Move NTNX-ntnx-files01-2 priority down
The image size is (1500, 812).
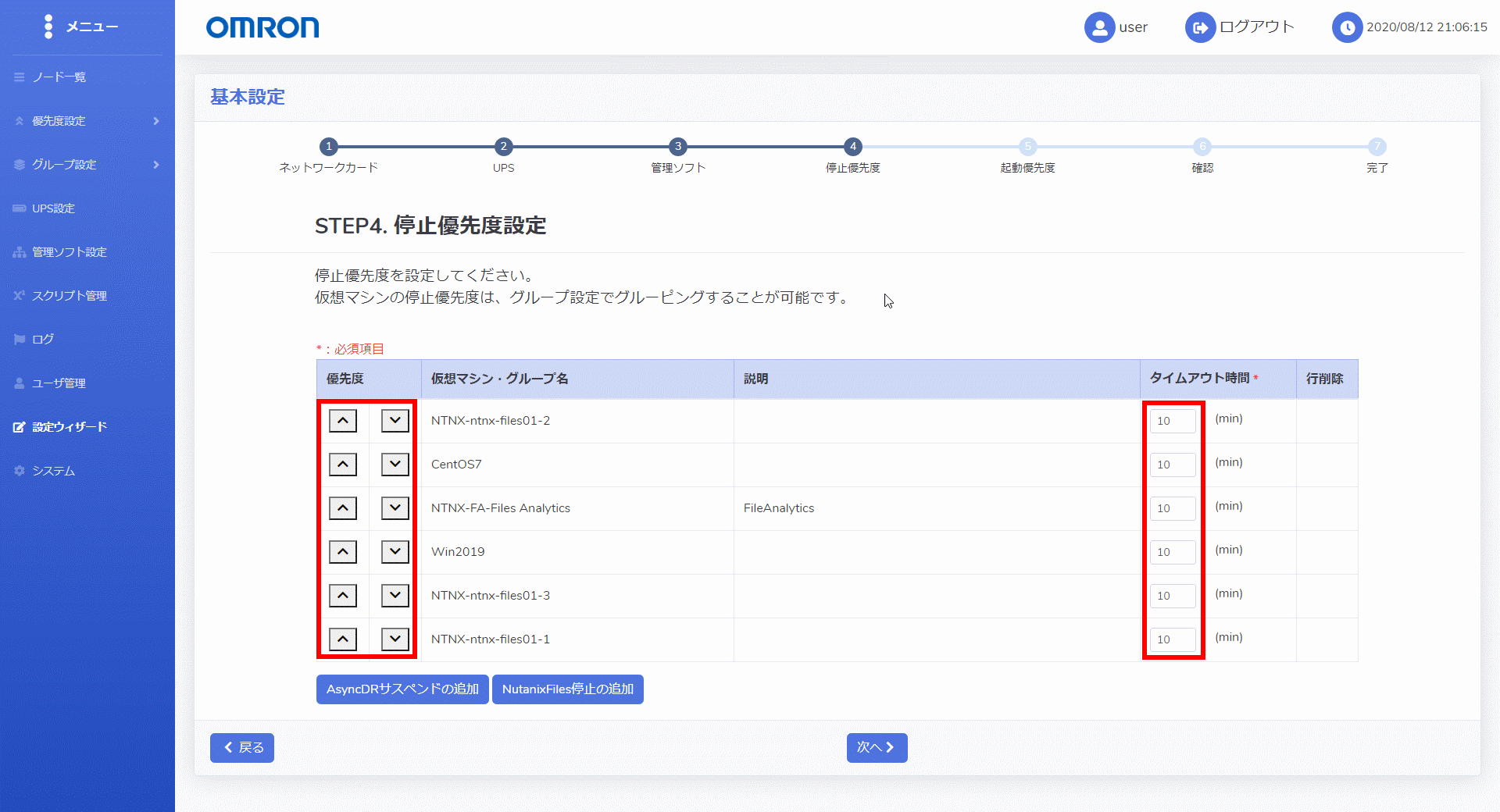point(395,421)
